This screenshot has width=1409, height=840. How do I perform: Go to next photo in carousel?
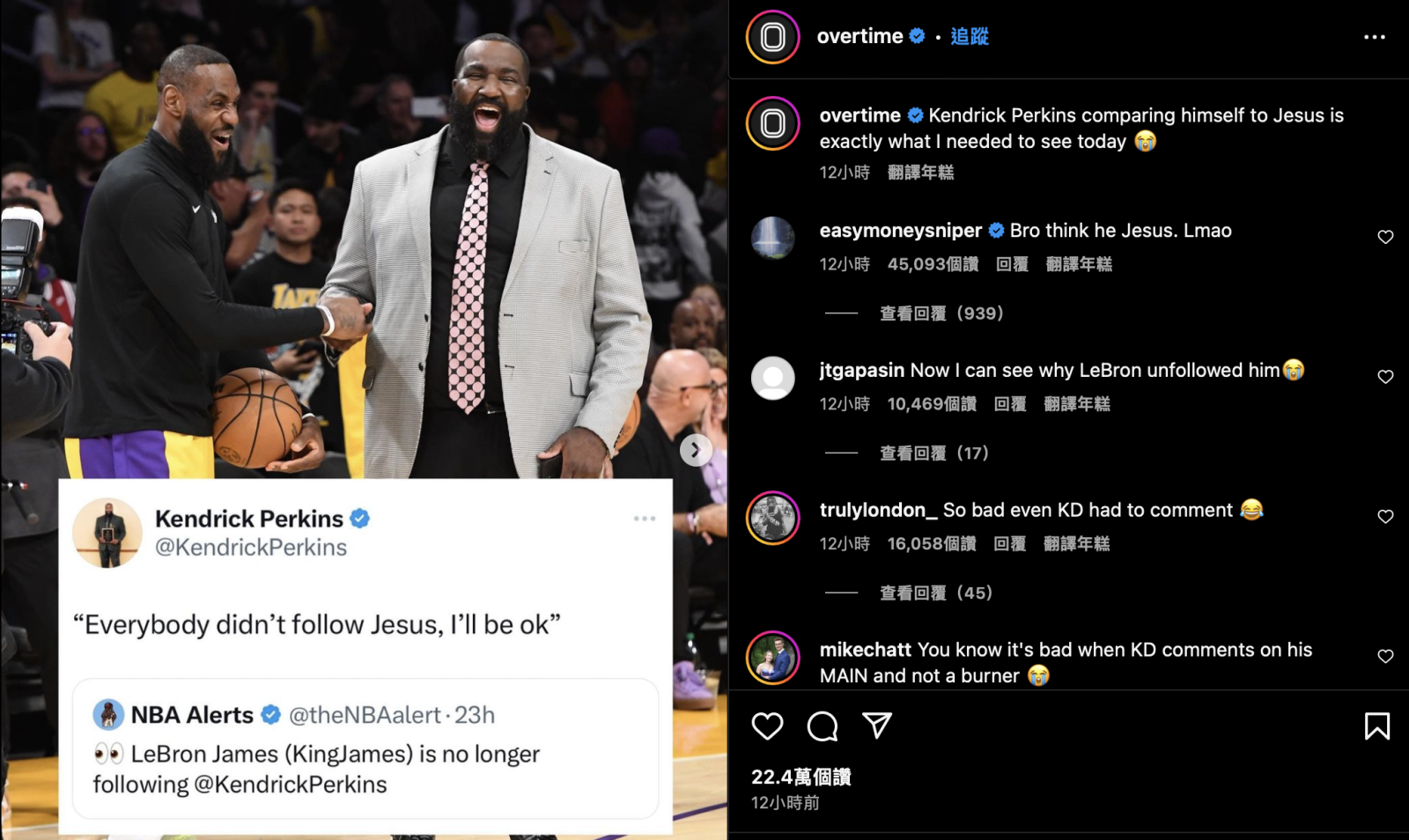pyautogui.click(x=696, y=450)
